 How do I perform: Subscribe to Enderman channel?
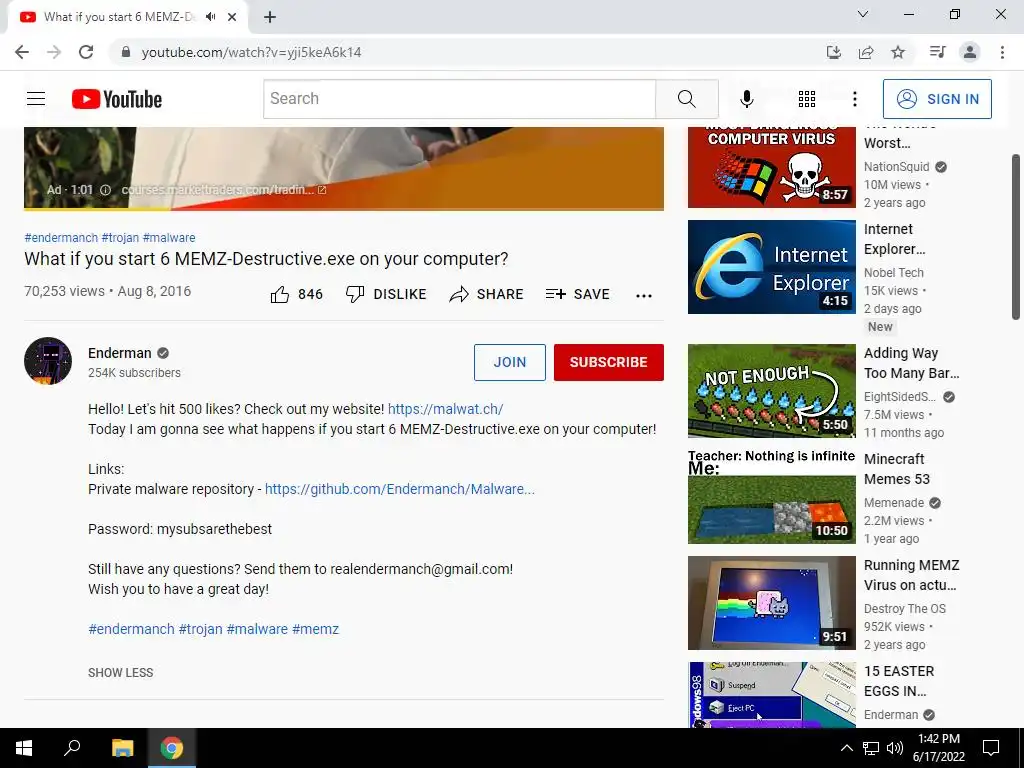tap(609, 362)
